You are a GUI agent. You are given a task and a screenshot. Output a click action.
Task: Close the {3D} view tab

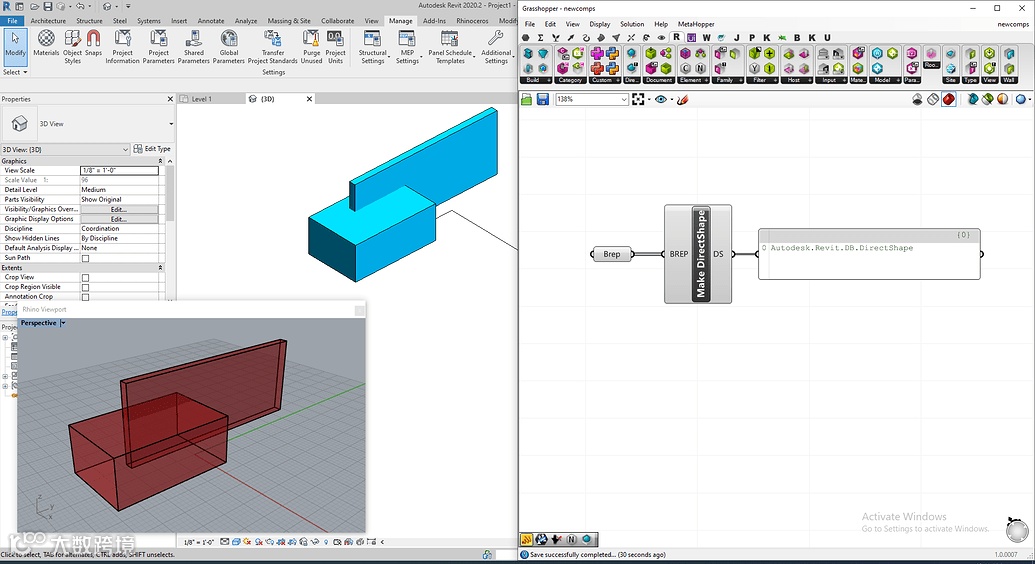309,99
